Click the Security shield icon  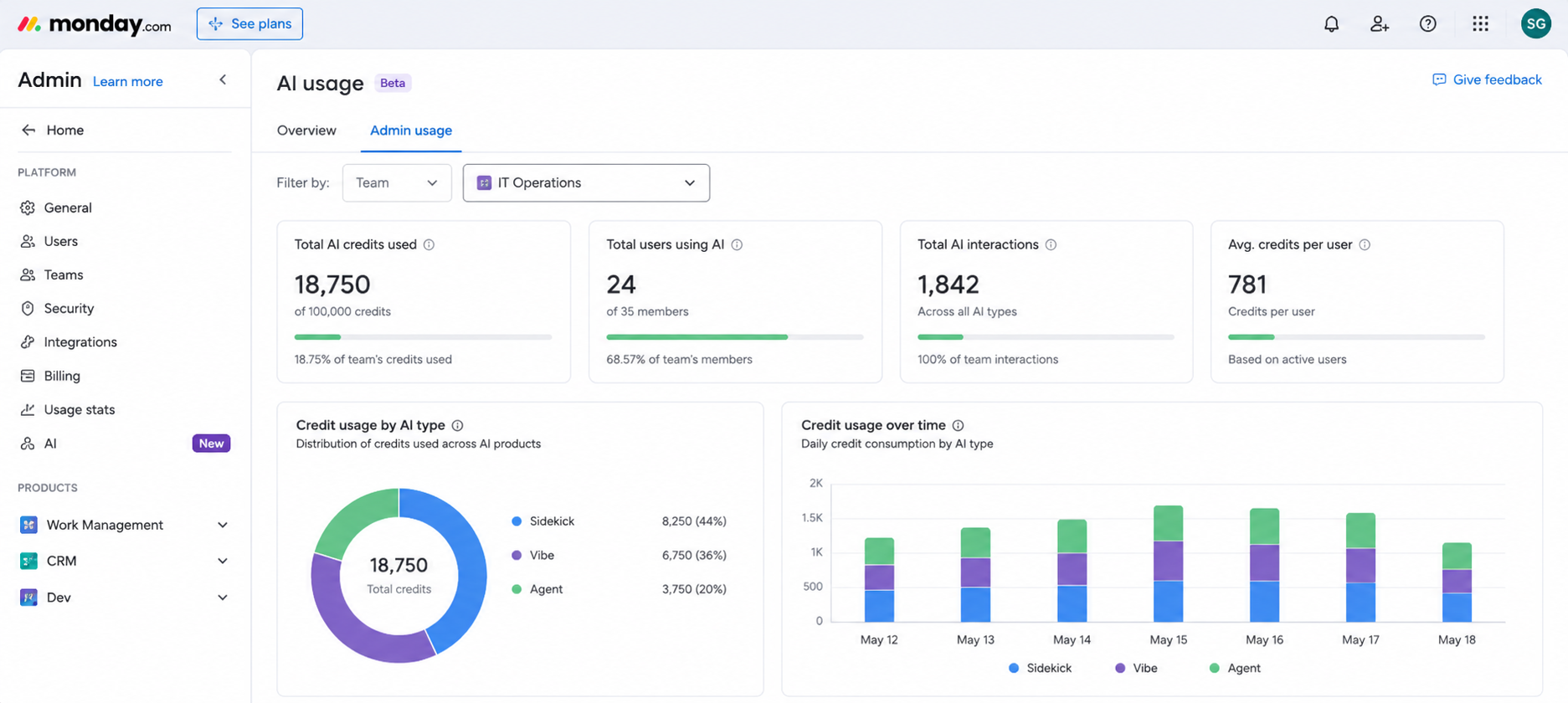tap(28, 308)
